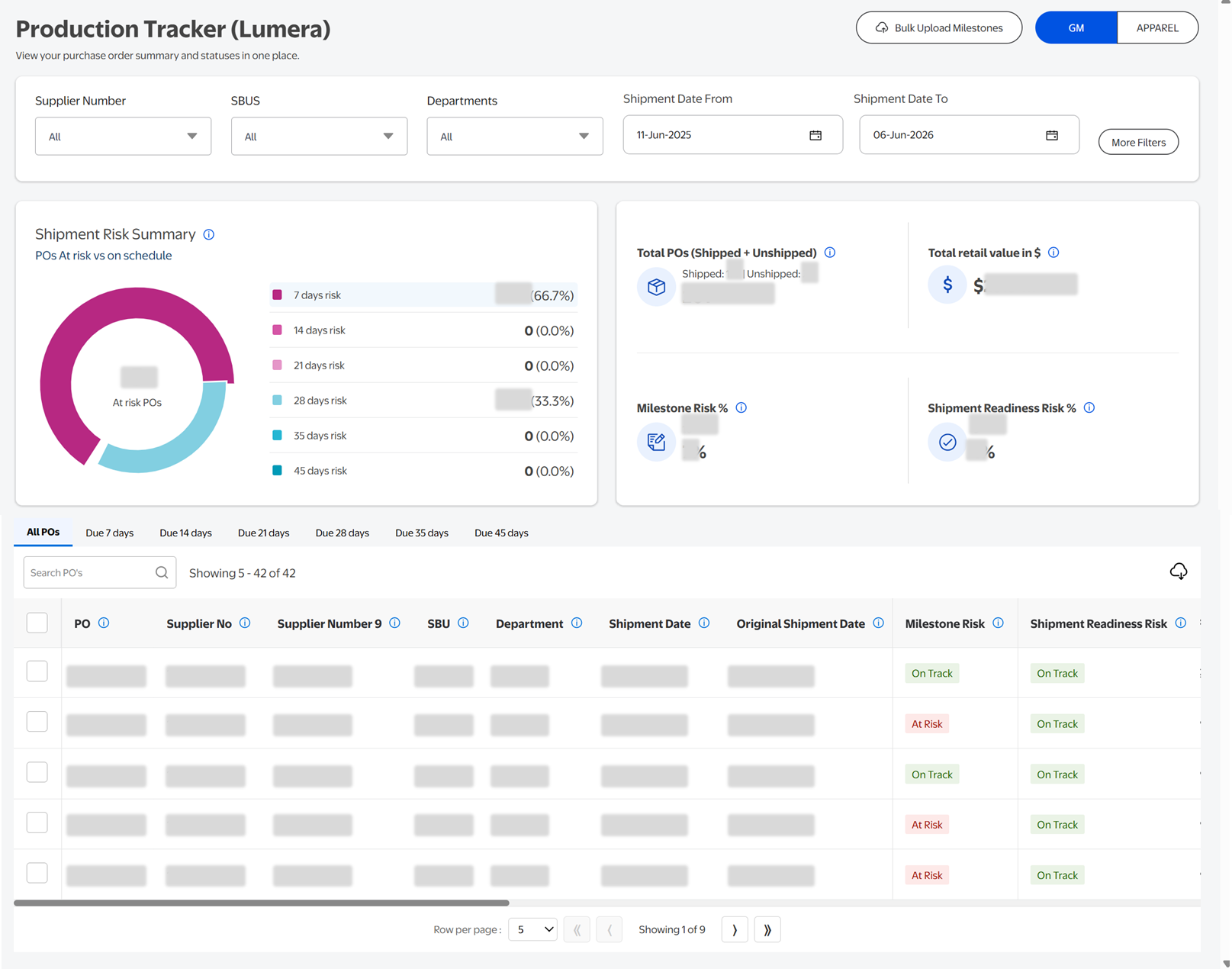Click the search magnifier in PO search

[162, 572]
